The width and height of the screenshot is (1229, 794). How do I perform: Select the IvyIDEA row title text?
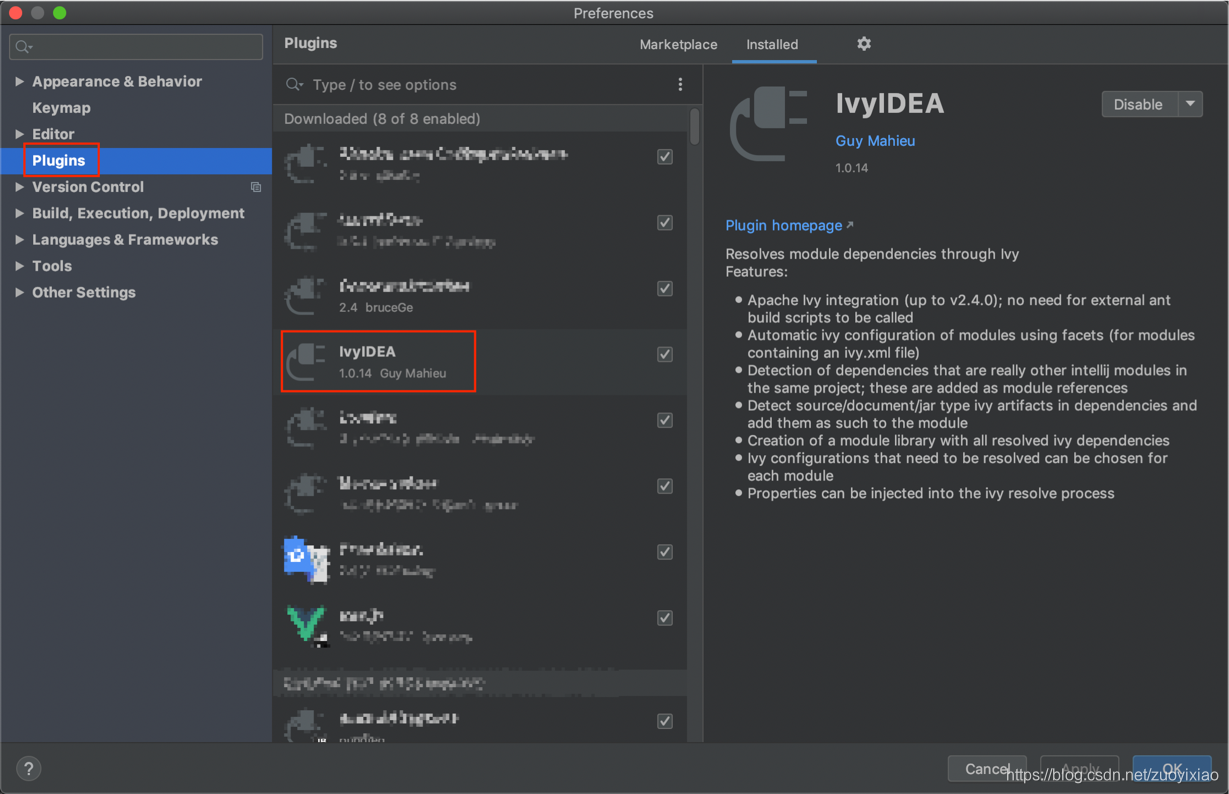(367, 352)
